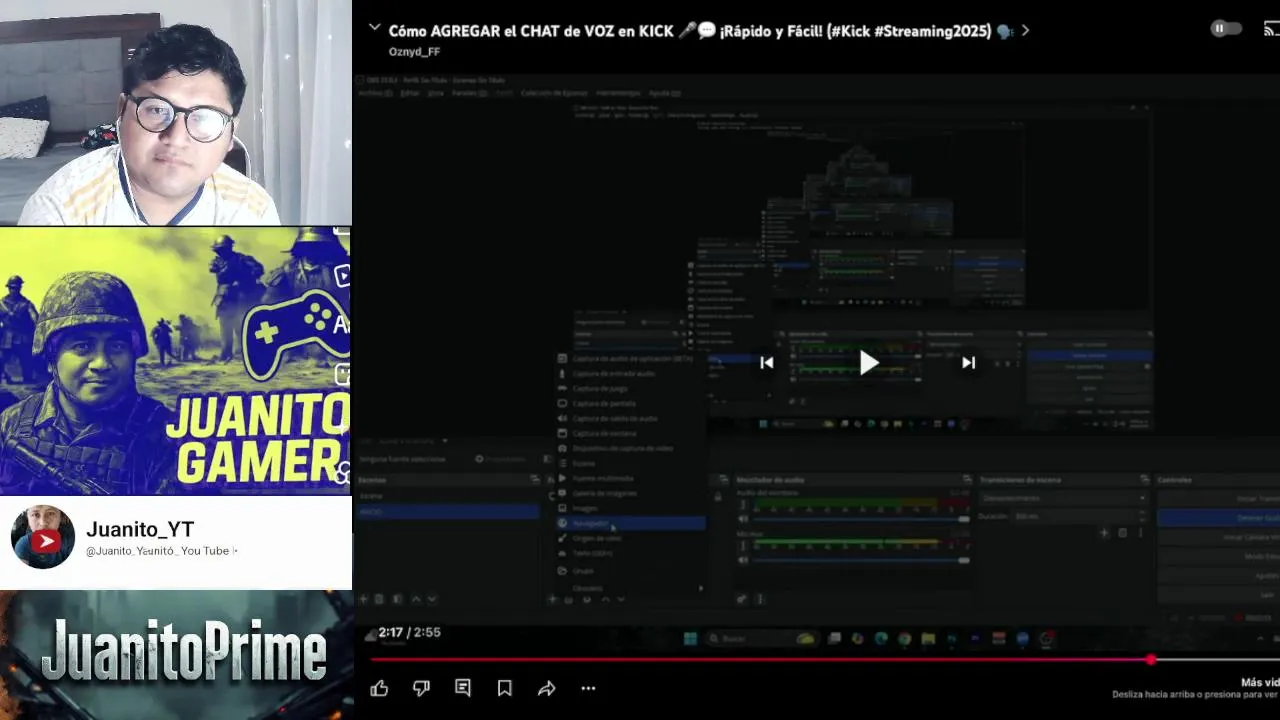Image resolution: width=1280 pixels, height=720 pixels.
Task: Open the cast to device icon
Action: point(1272,29)
